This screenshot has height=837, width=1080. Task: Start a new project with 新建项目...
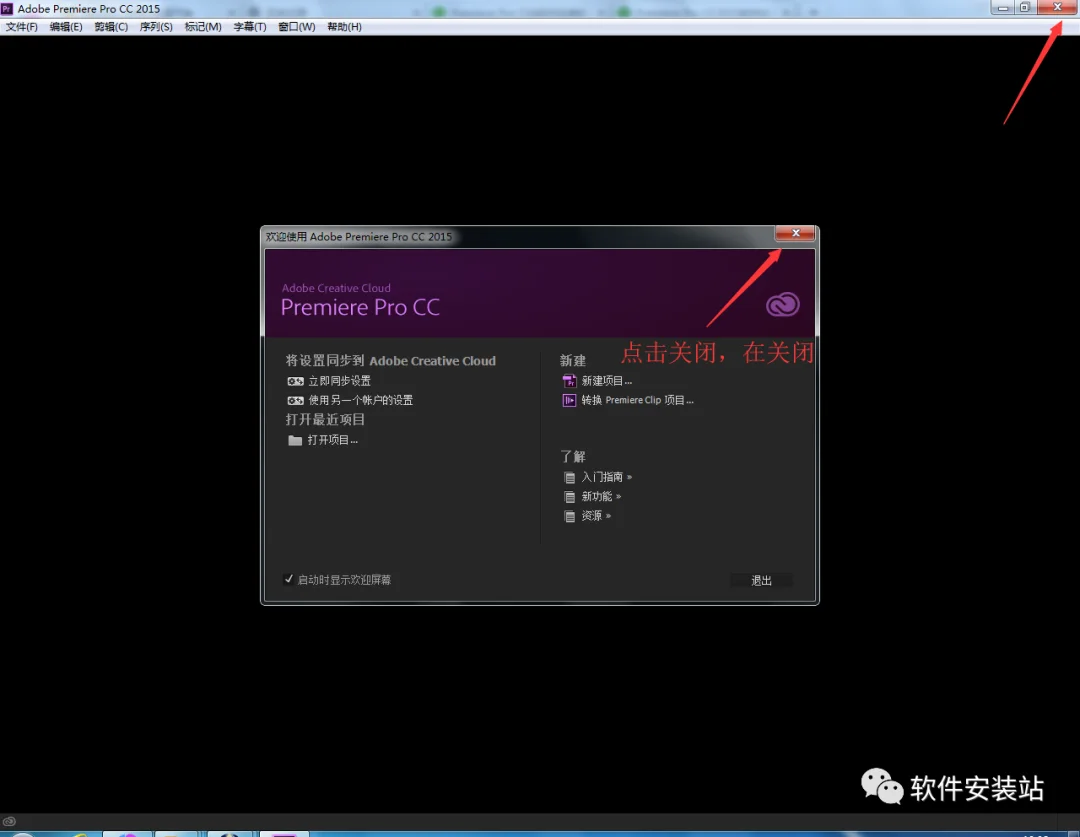(x=597, y=381)
